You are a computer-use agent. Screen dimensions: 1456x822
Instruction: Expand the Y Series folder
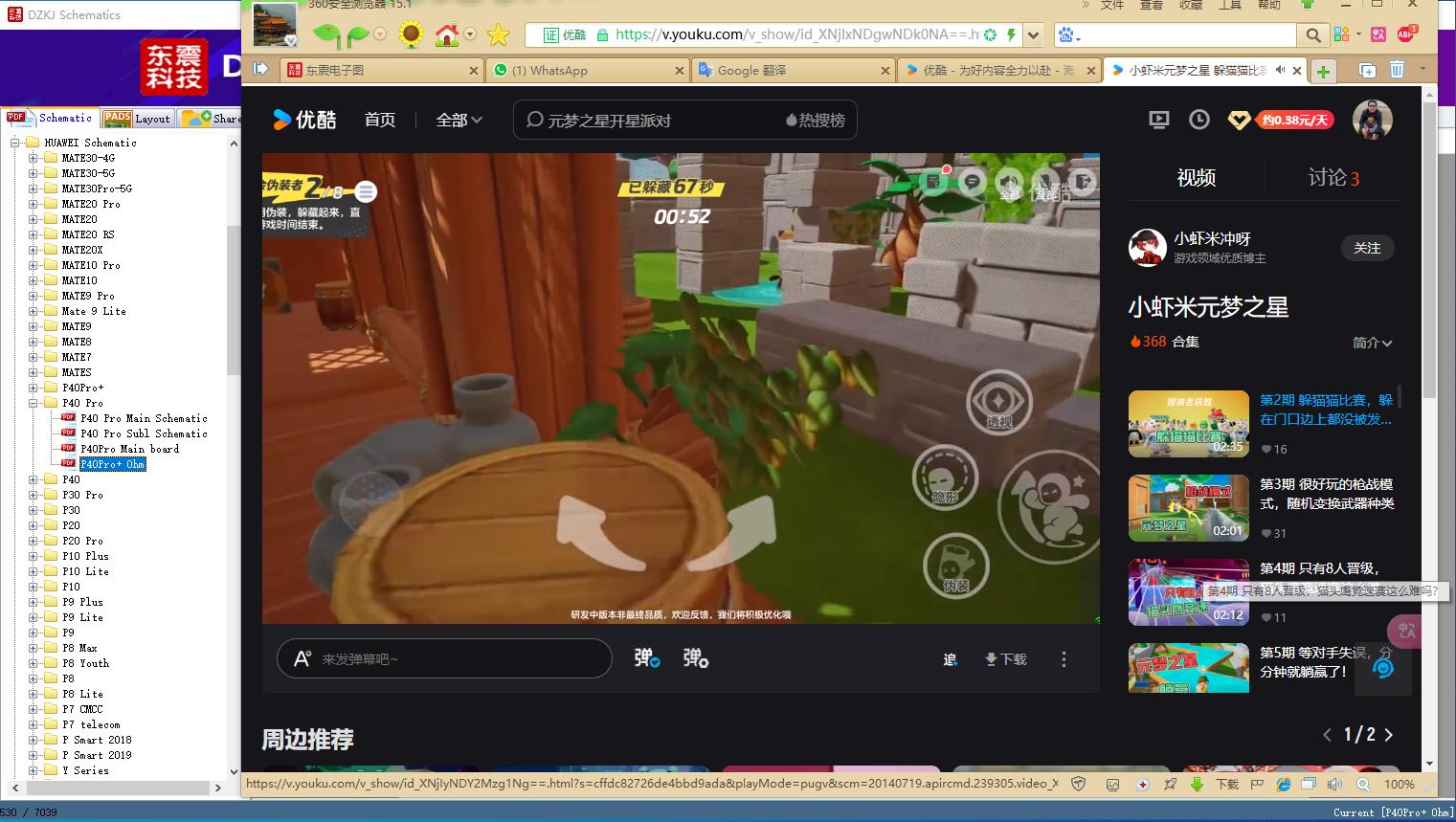click(x=34, y=770)
